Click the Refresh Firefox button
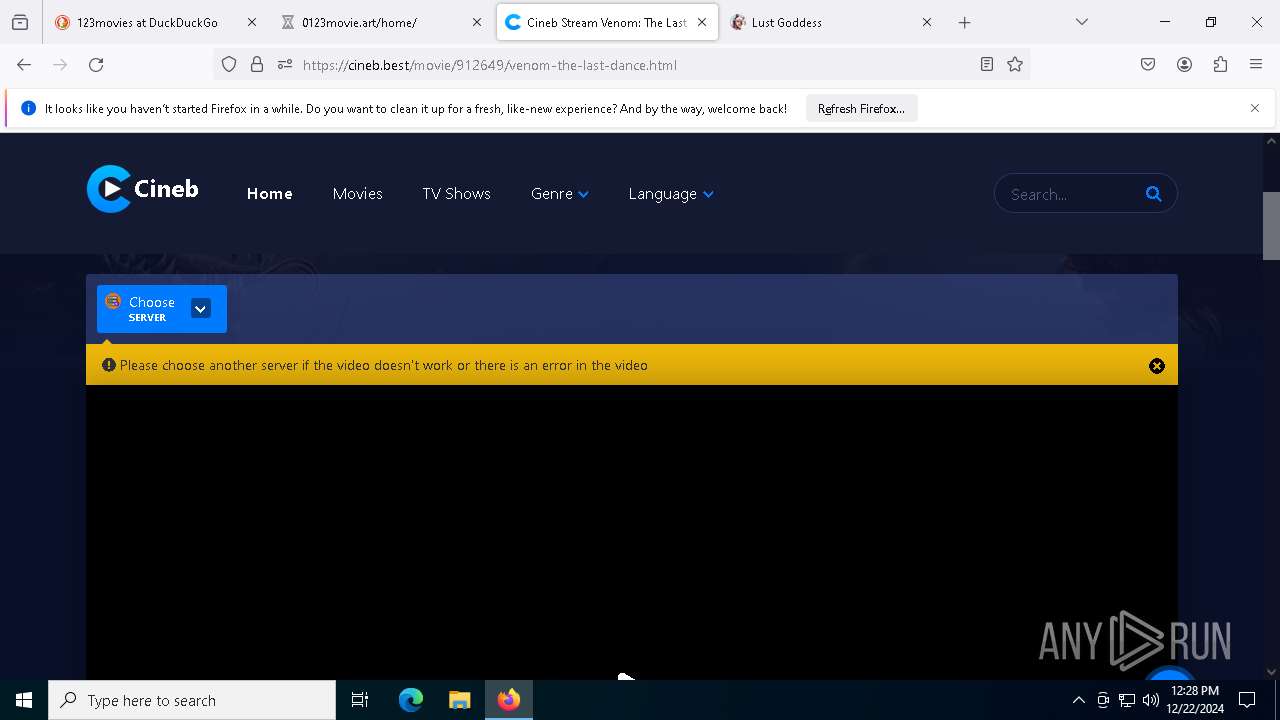 pyautogui.click(x=861, y=108)
